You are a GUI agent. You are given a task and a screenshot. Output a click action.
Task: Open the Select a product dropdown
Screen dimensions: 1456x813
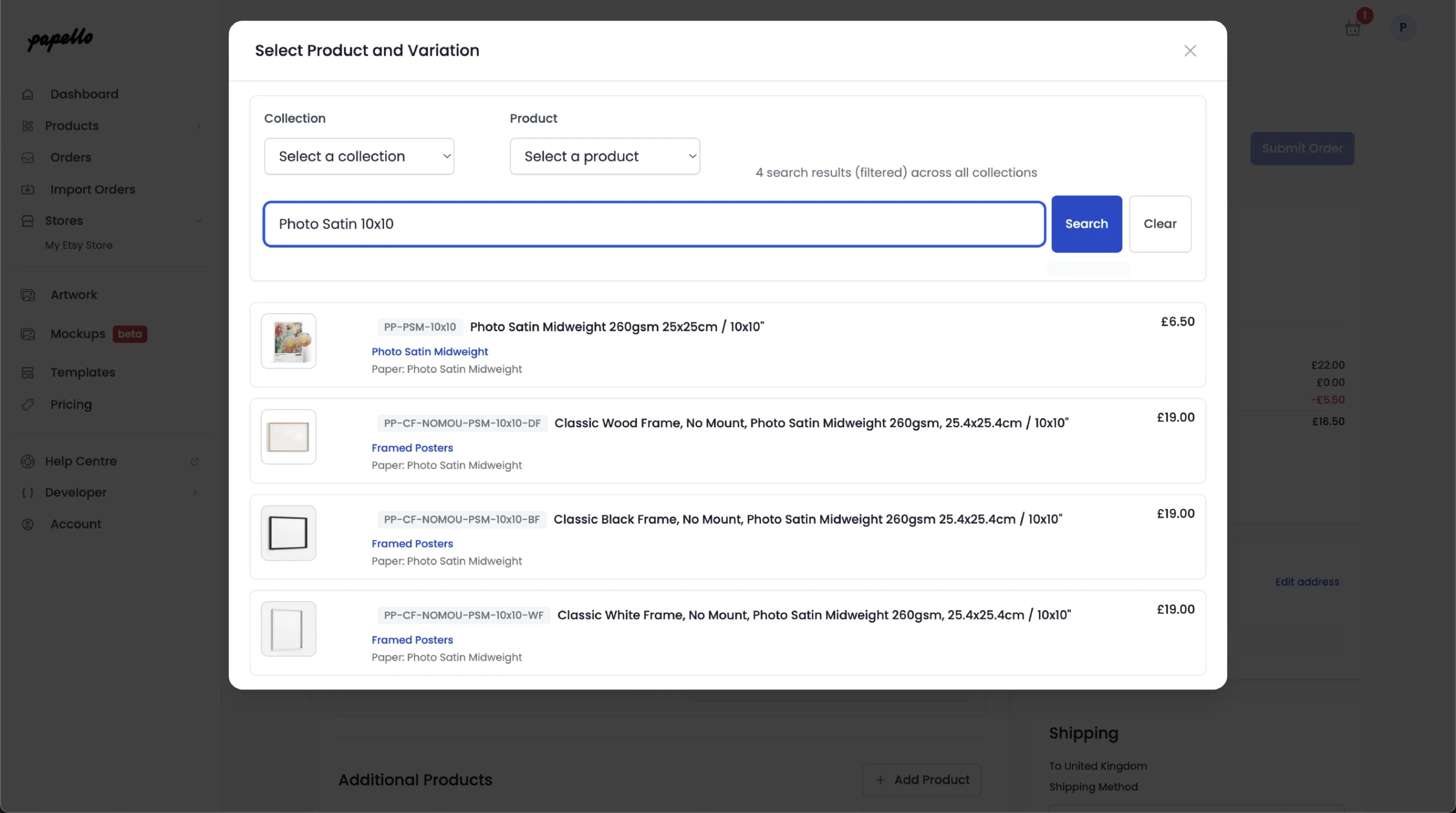[605, 156]
